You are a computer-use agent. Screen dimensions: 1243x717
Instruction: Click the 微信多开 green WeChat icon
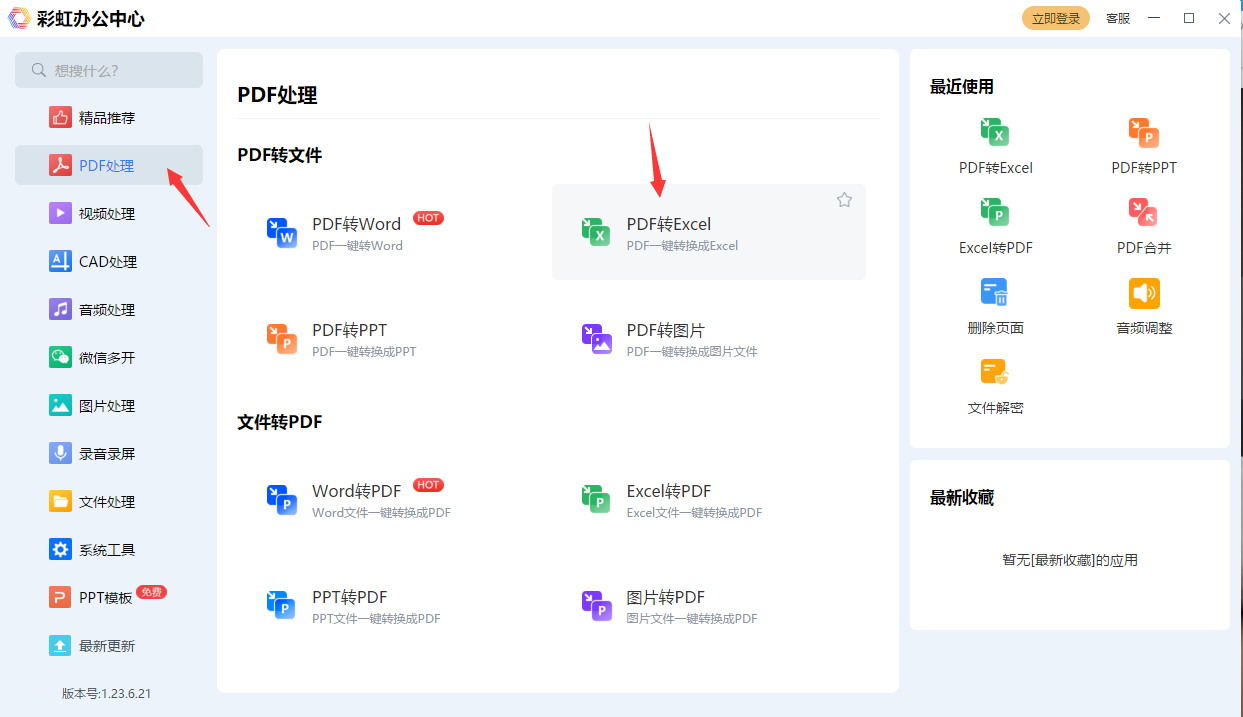60,358
